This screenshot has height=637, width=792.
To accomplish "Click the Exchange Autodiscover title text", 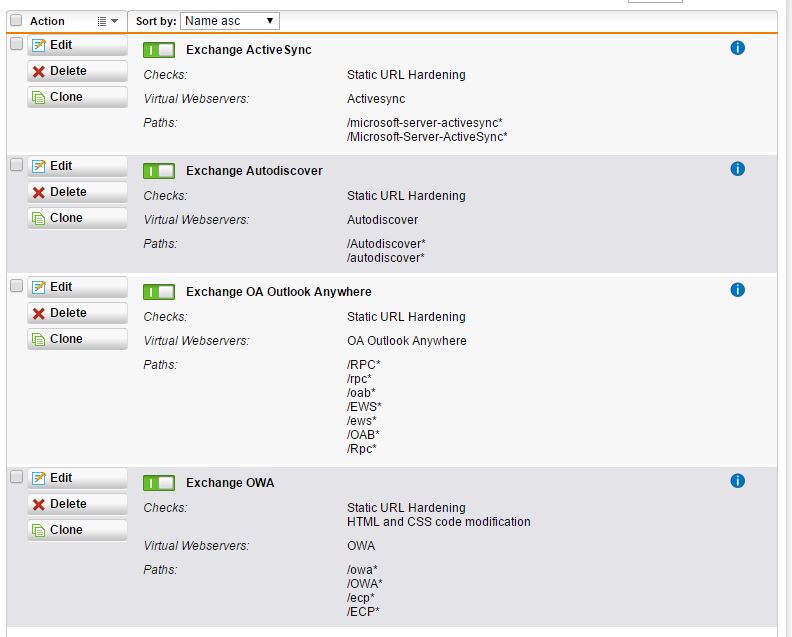I will point(254,171).
